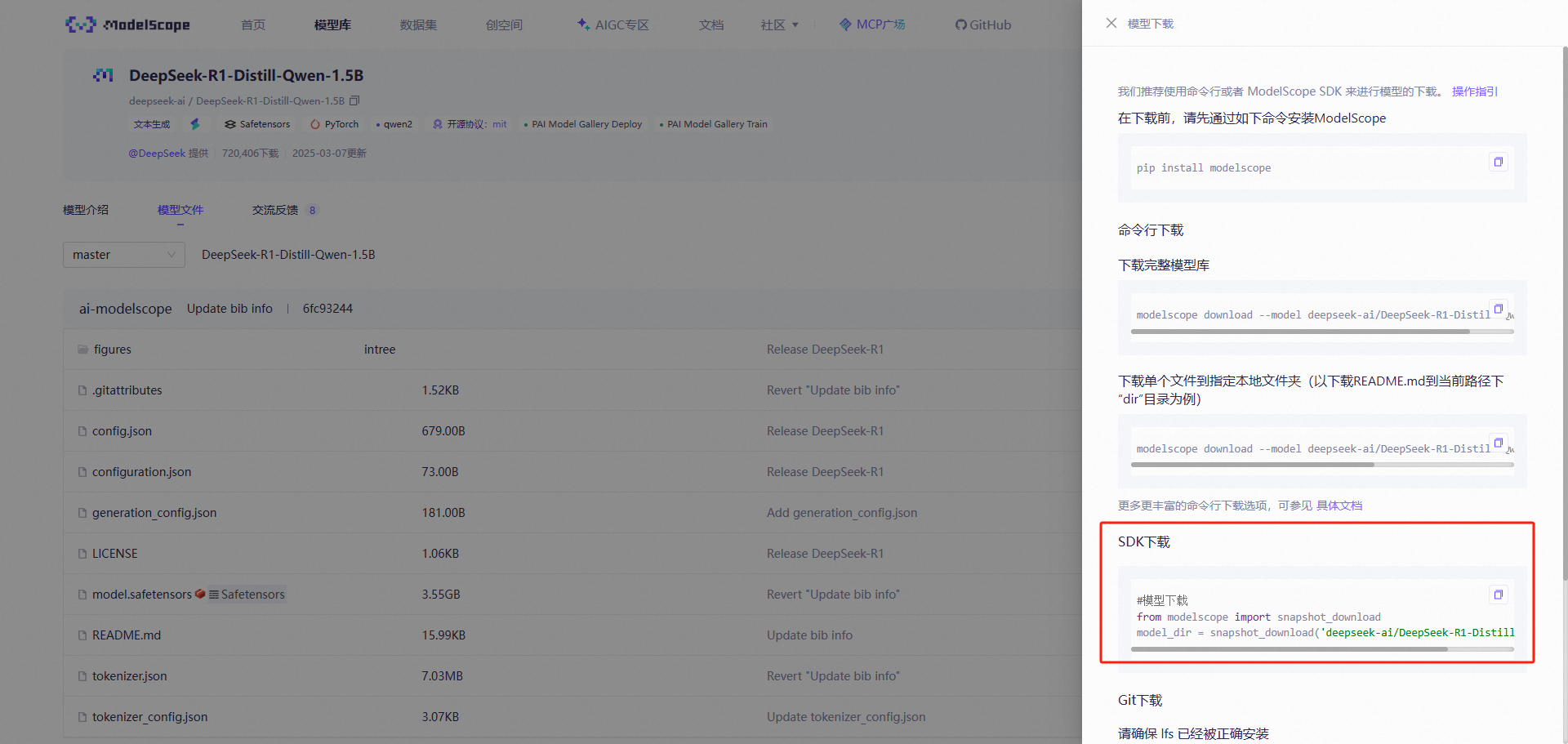The image size is (1568, 744).
Task: Click the @DeepSeek provider link
Action: click(157, 154)
